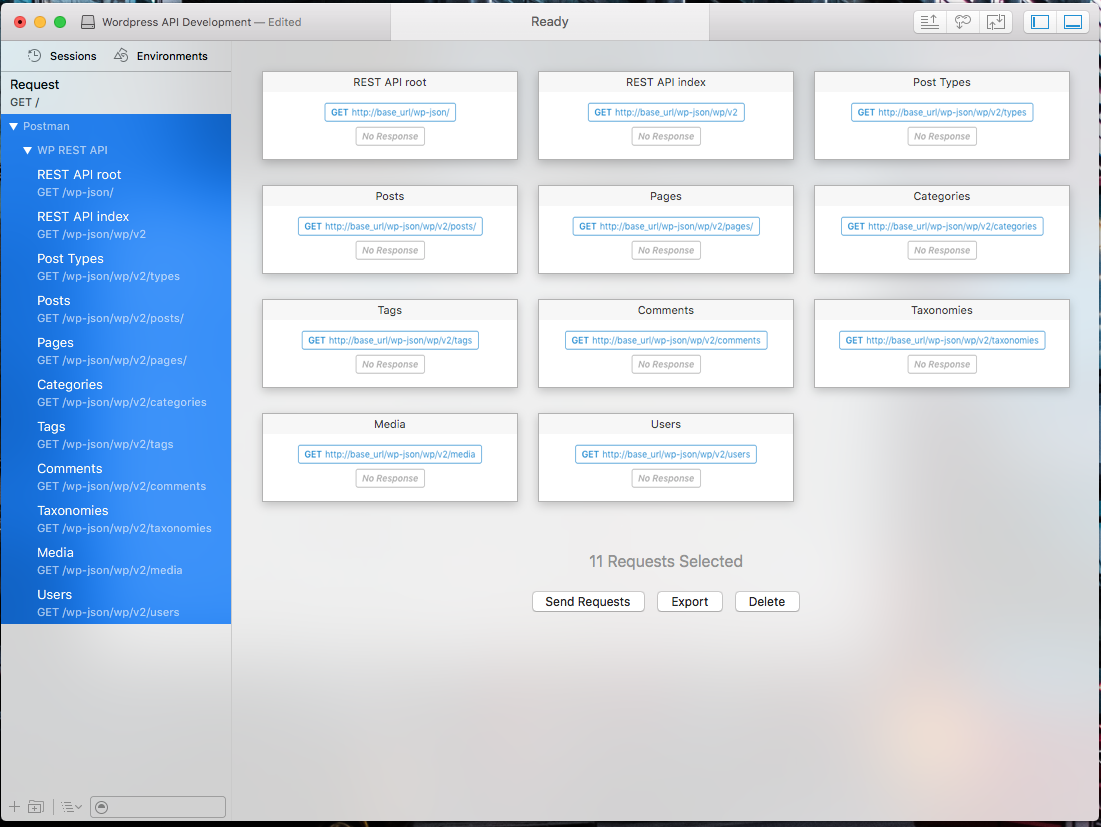
Task: Add a new request with plus icon
Action: [14, 807]
